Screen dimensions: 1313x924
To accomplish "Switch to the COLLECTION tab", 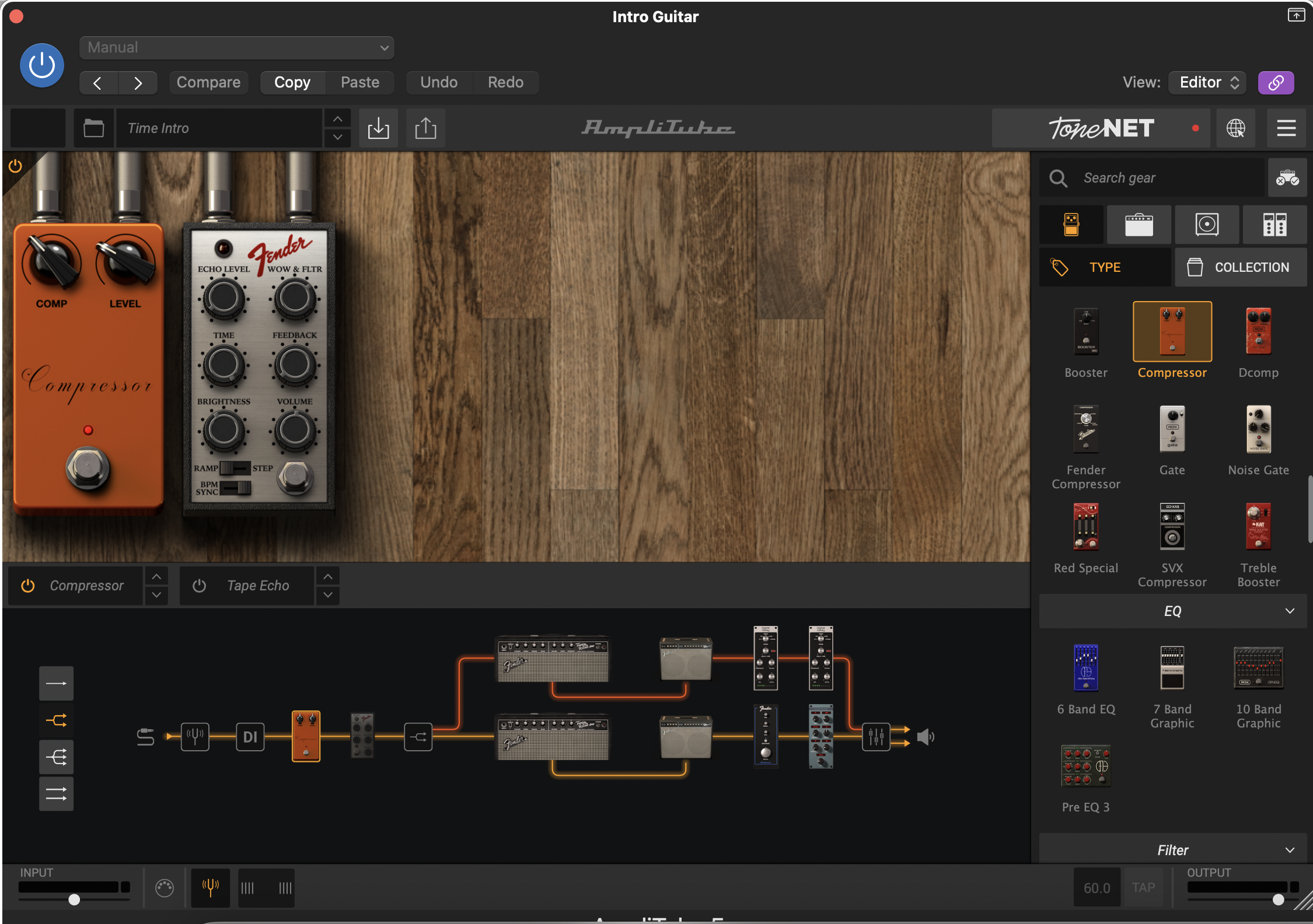I will point(1240,267).
